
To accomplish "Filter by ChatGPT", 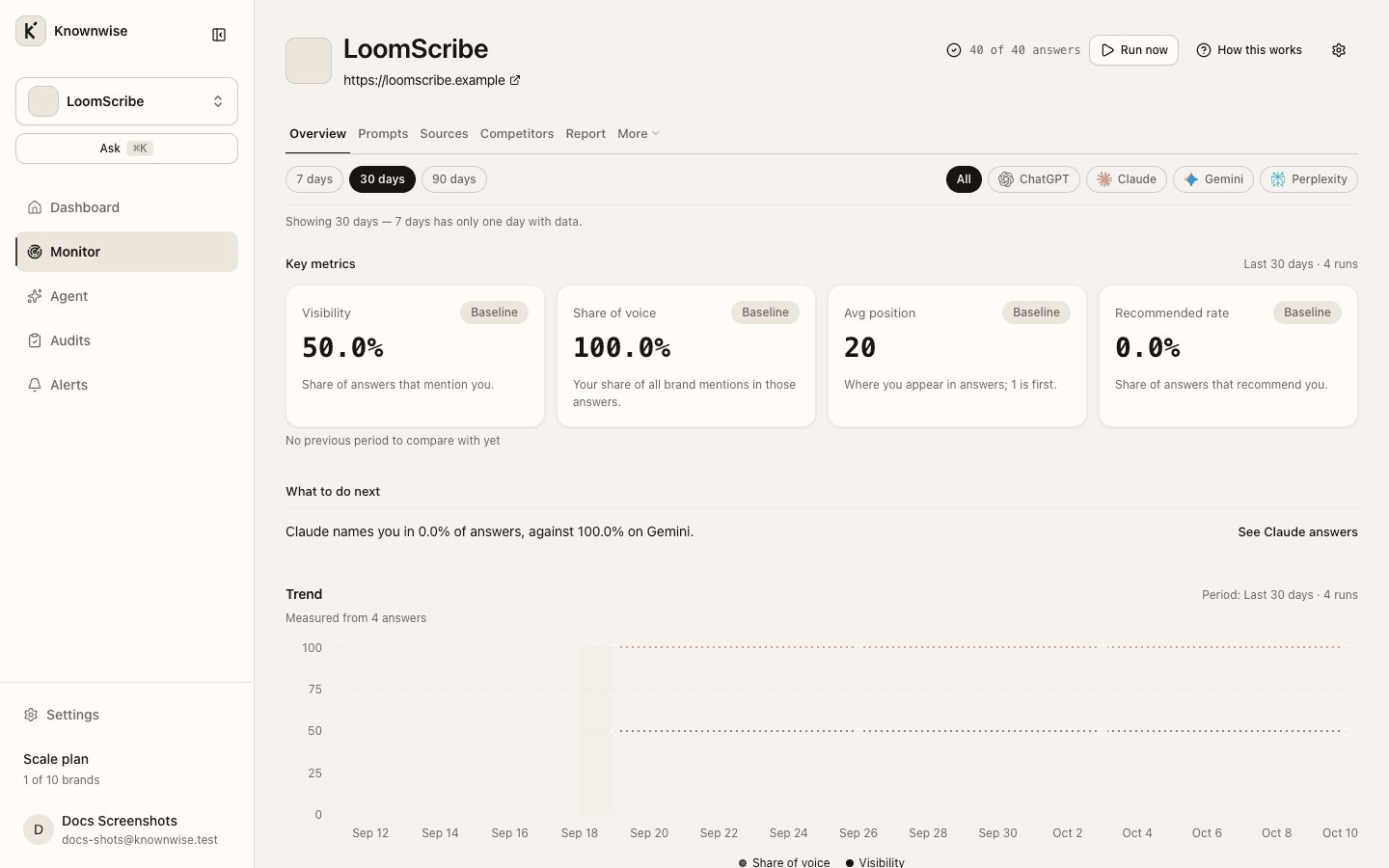I will tap(1034, 179).
